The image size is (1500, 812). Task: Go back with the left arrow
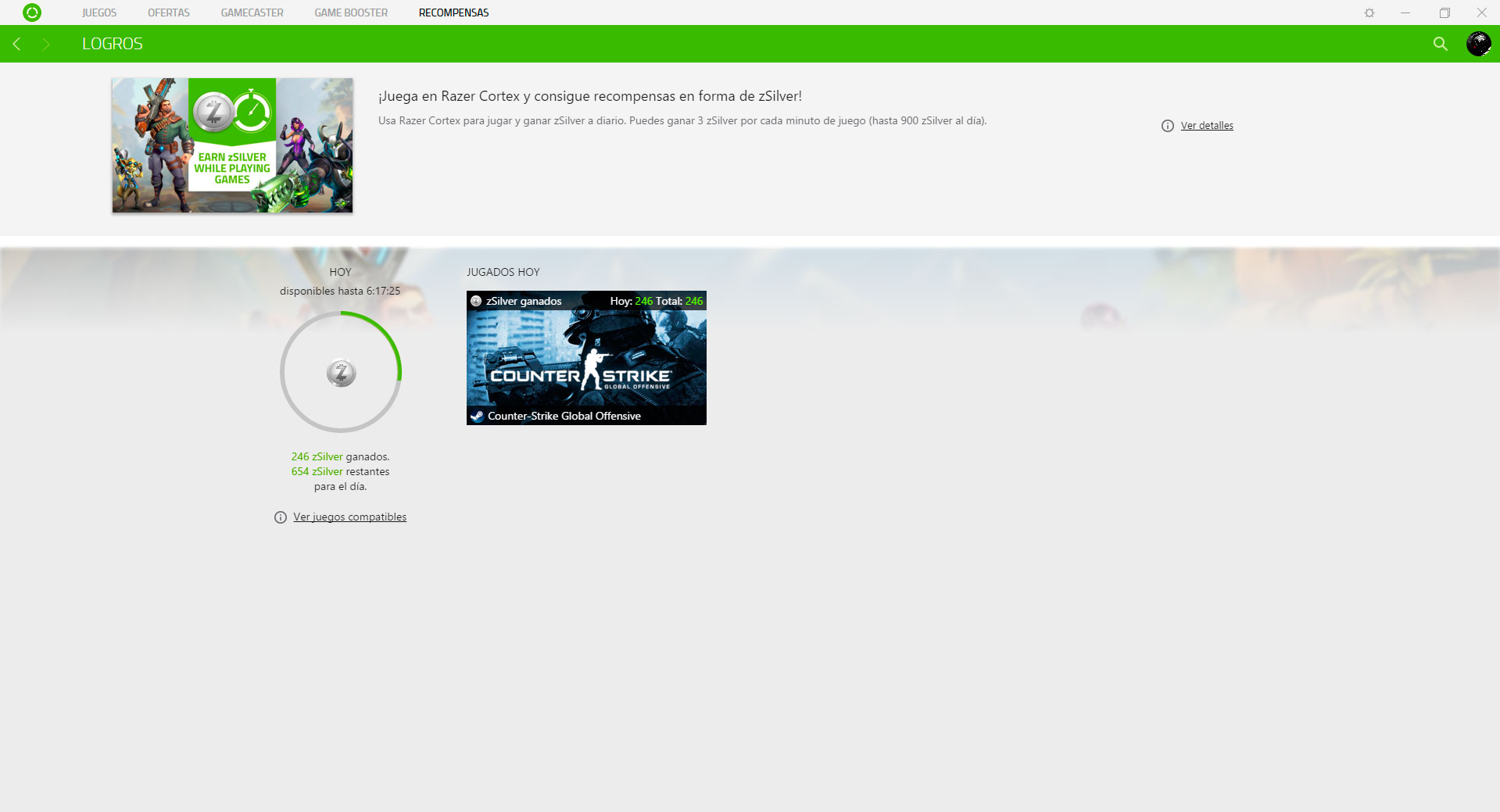(x=16, y=44)
